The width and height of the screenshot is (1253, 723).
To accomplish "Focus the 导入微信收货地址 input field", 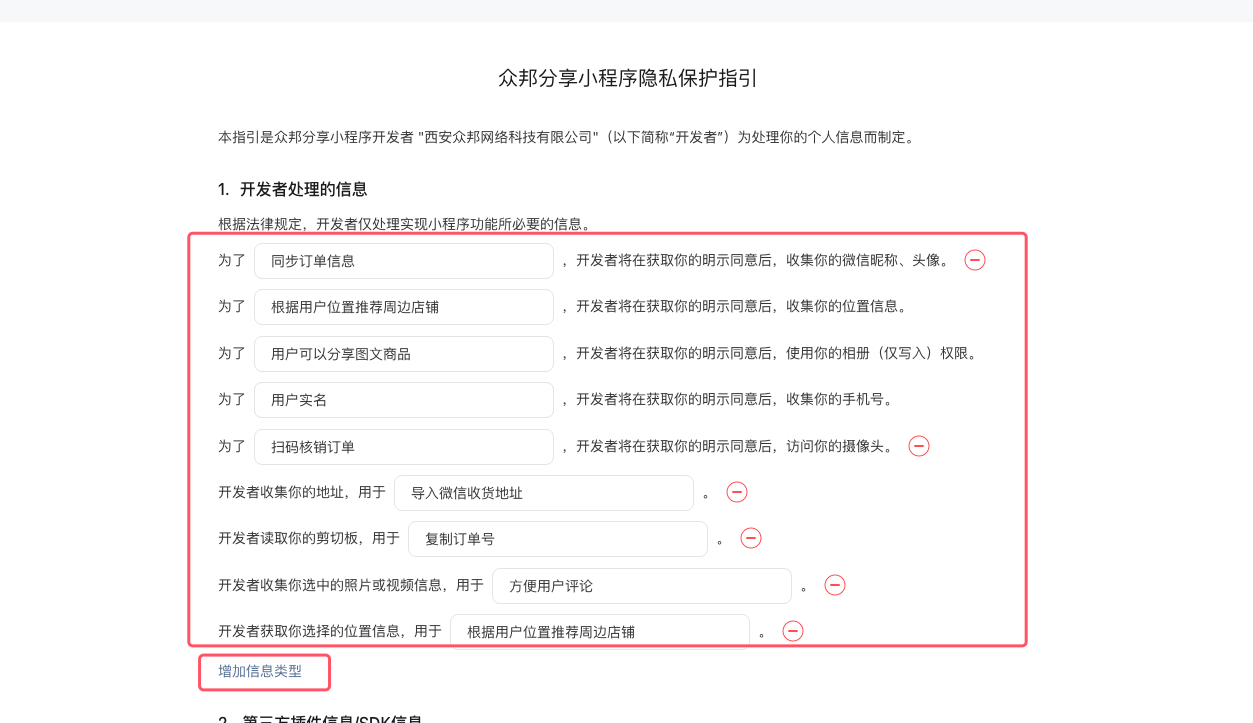I will point(544,493).
